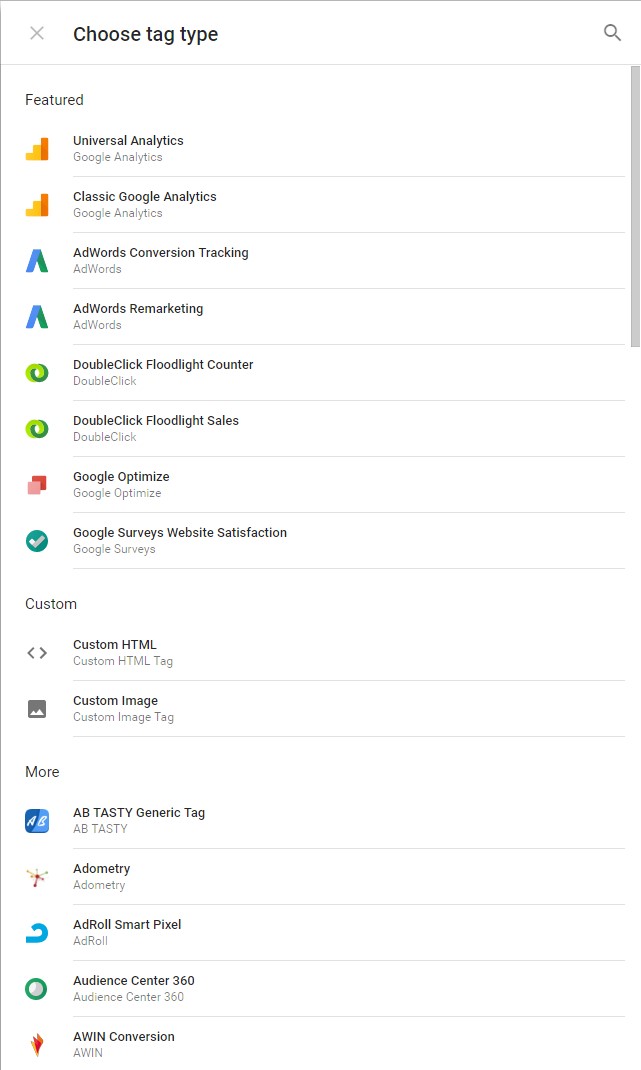Select AdWords Remarketing tag type
The height and width of the screenshot is (1070, 641).
click(138, 316)
